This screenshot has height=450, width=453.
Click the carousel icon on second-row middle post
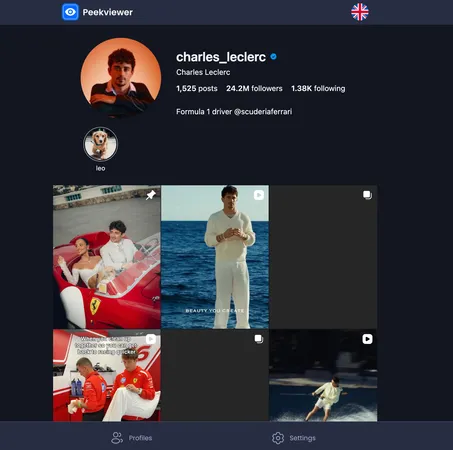pyautogui.click(x=259, y=339)
